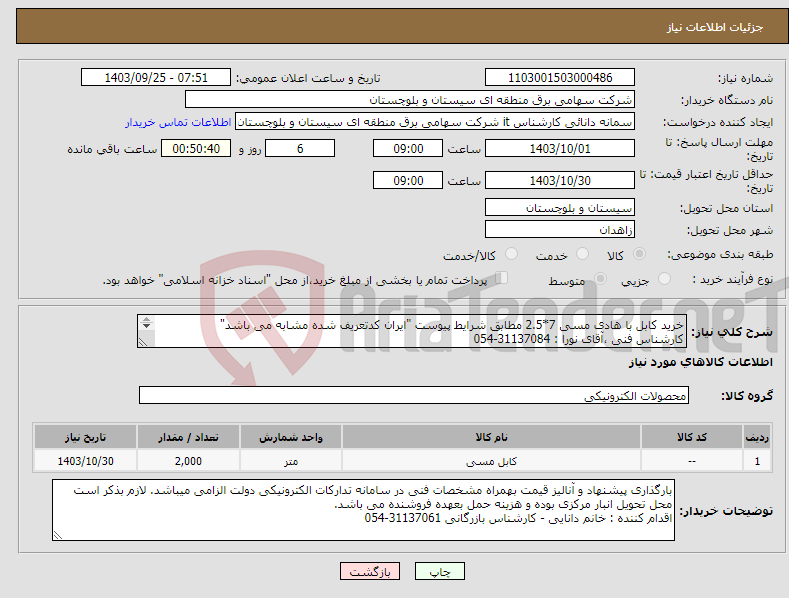Select the متوسط purchase type radio
This screenshot has width=789, height=598.
600,279
